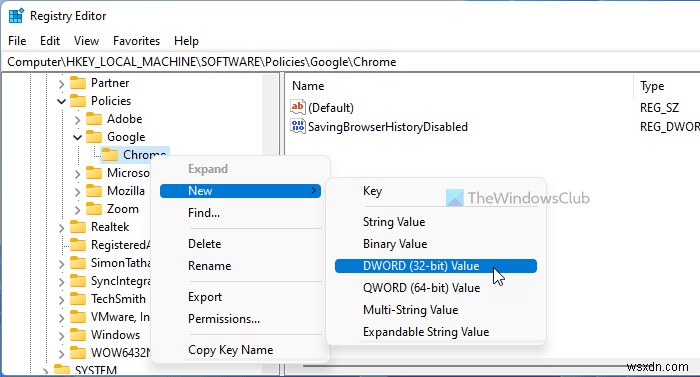Viewport: 700px width, 377px height.
Task: Click the VMware folder icon
Action: (78, 317)
